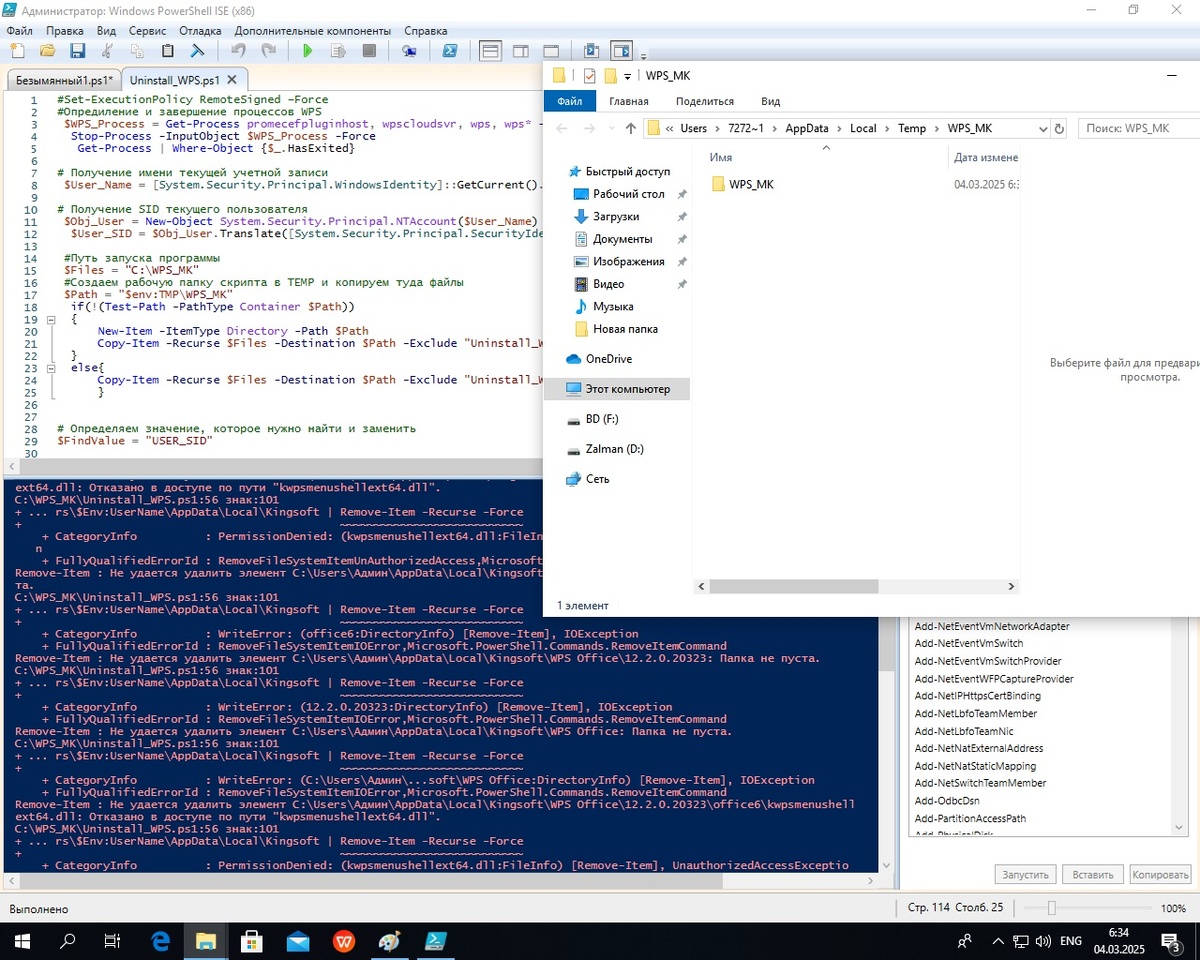Open Explorer recent locations dropdown
1200x960 pixels.
[x=611, y=129]
